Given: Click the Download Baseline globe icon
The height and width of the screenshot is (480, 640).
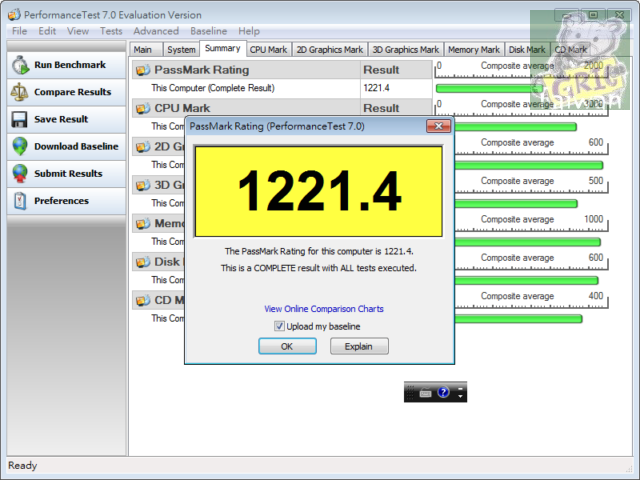Looking at the screenshot, I should tap(20, 146).
